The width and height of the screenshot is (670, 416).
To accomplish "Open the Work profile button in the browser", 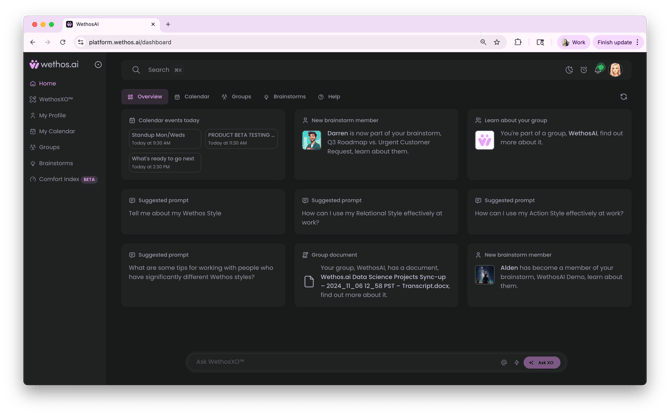I will click(x=574, y=42).
